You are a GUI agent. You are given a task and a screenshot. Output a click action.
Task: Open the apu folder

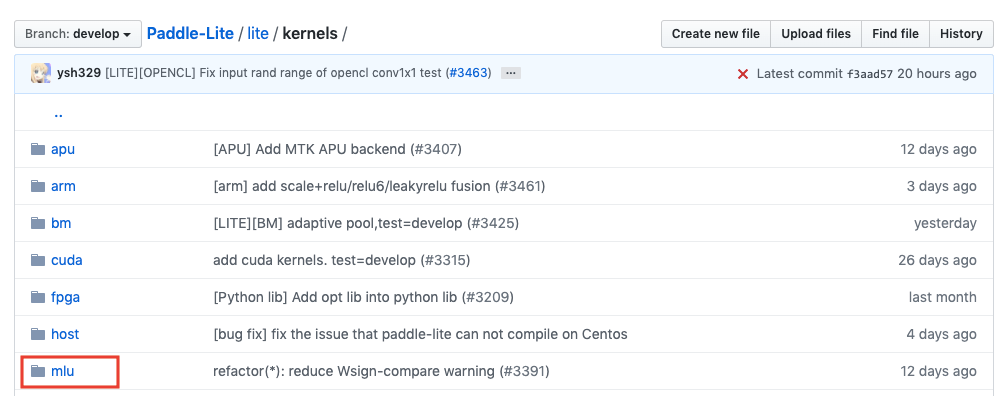click(63, 149)
